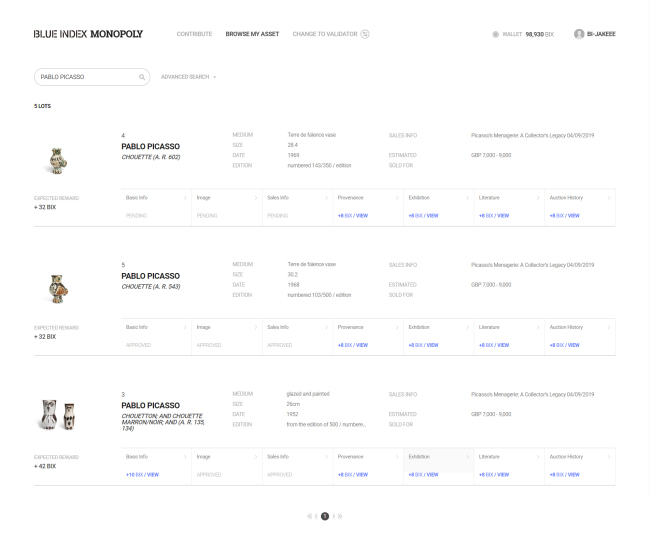Viewport: 650px width, 547px height.
Task: Expand Sales Info chevron for lot 4
Action: click(326, 198)
